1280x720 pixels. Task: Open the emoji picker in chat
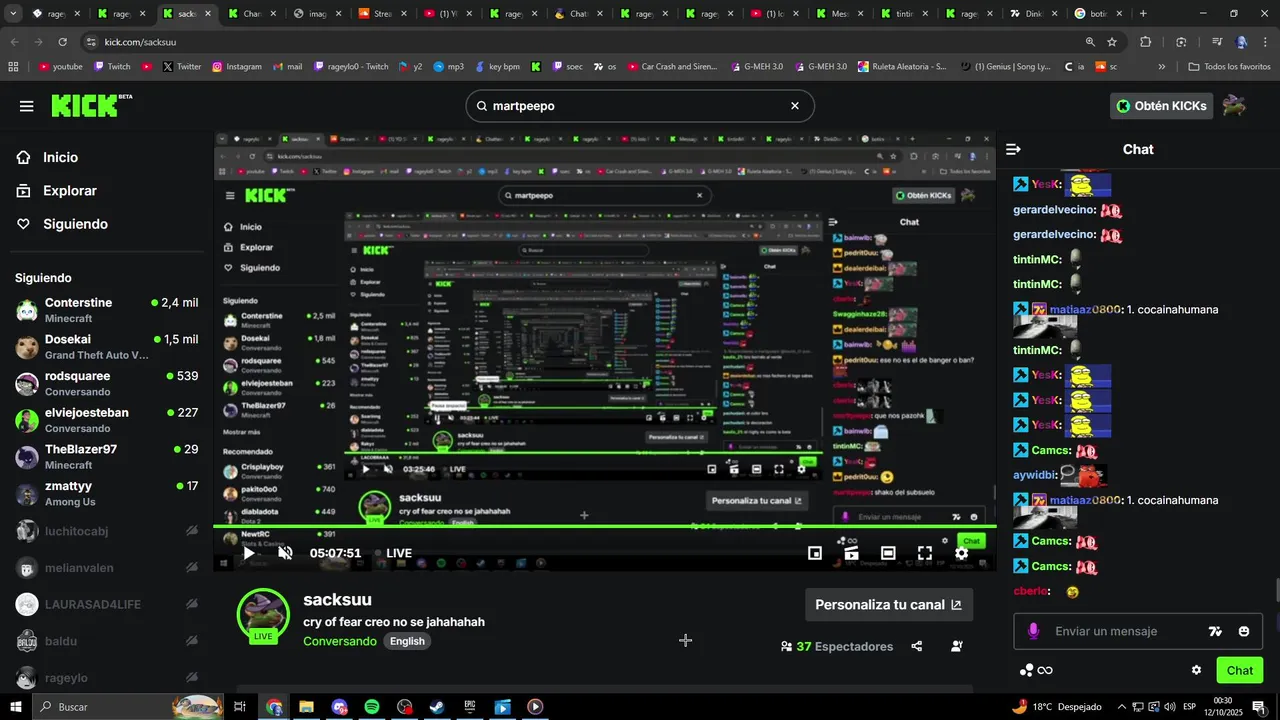click(x=1244, y=631)
